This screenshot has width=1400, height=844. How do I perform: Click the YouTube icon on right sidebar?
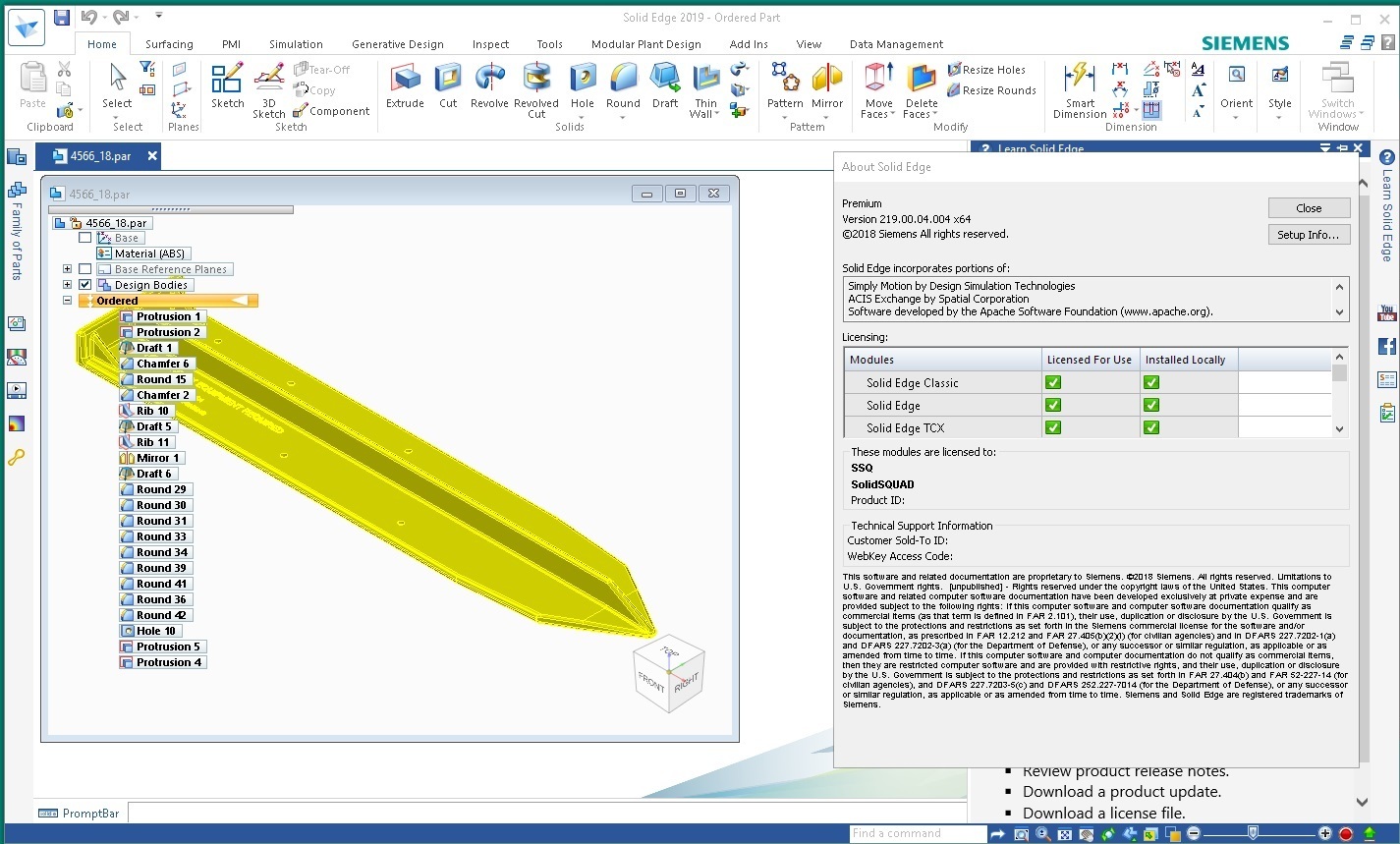(x=1387, y=313)
